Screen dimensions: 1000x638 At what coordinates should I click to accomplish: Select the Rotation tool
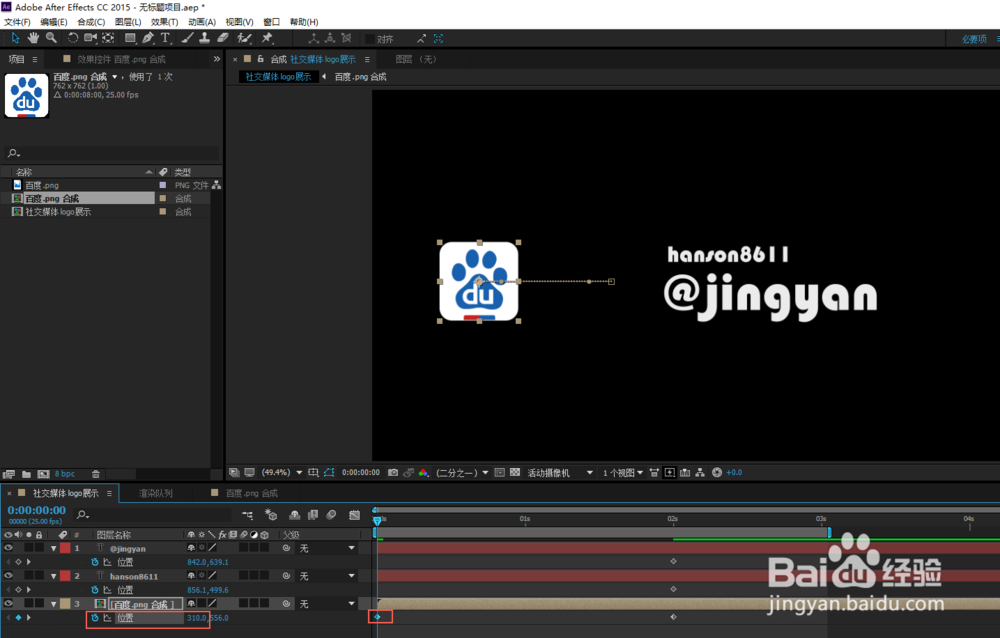(73, 38)
